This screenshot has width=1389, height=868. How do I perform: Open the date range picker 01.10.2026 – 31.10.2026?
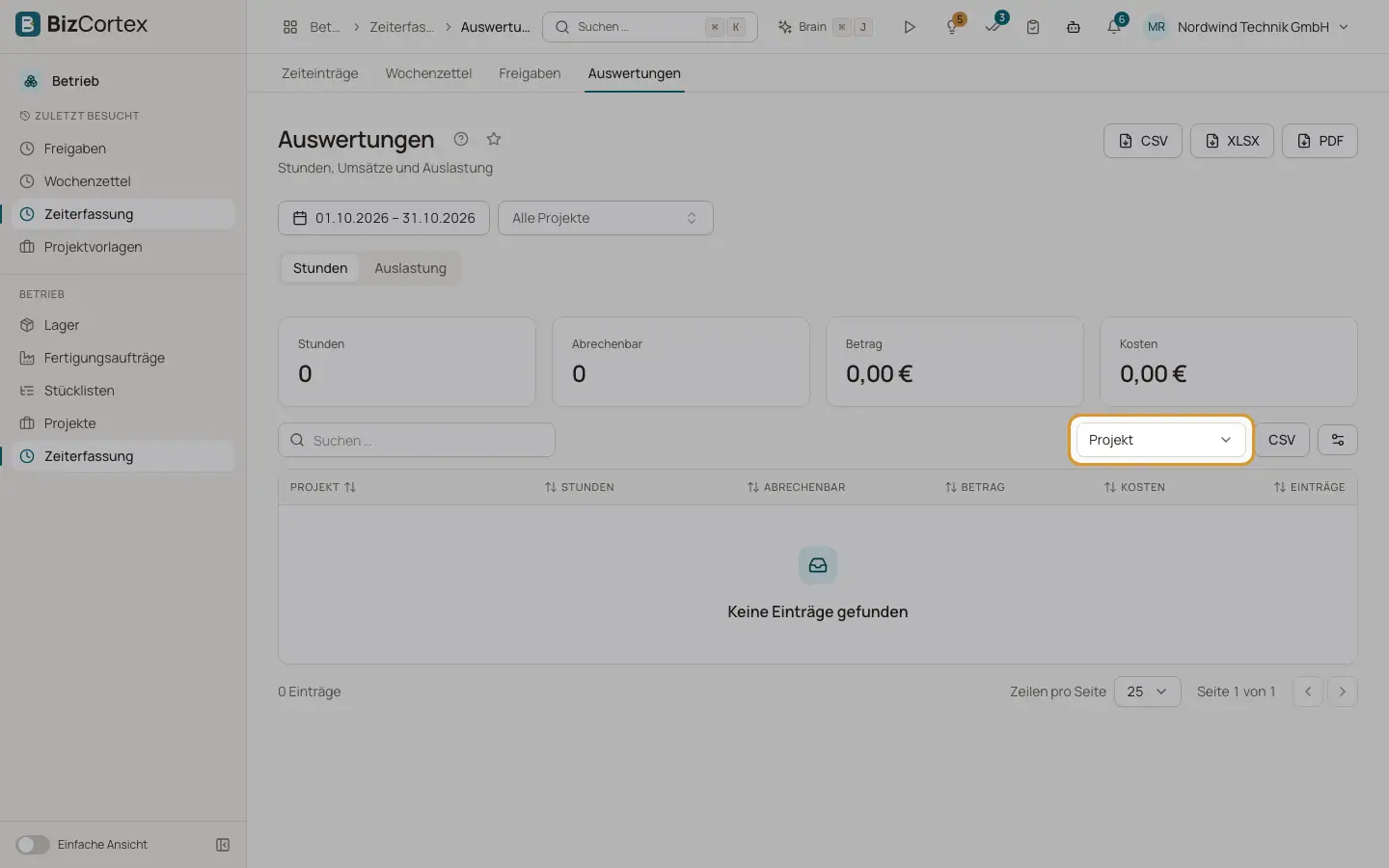coord(384,218)
